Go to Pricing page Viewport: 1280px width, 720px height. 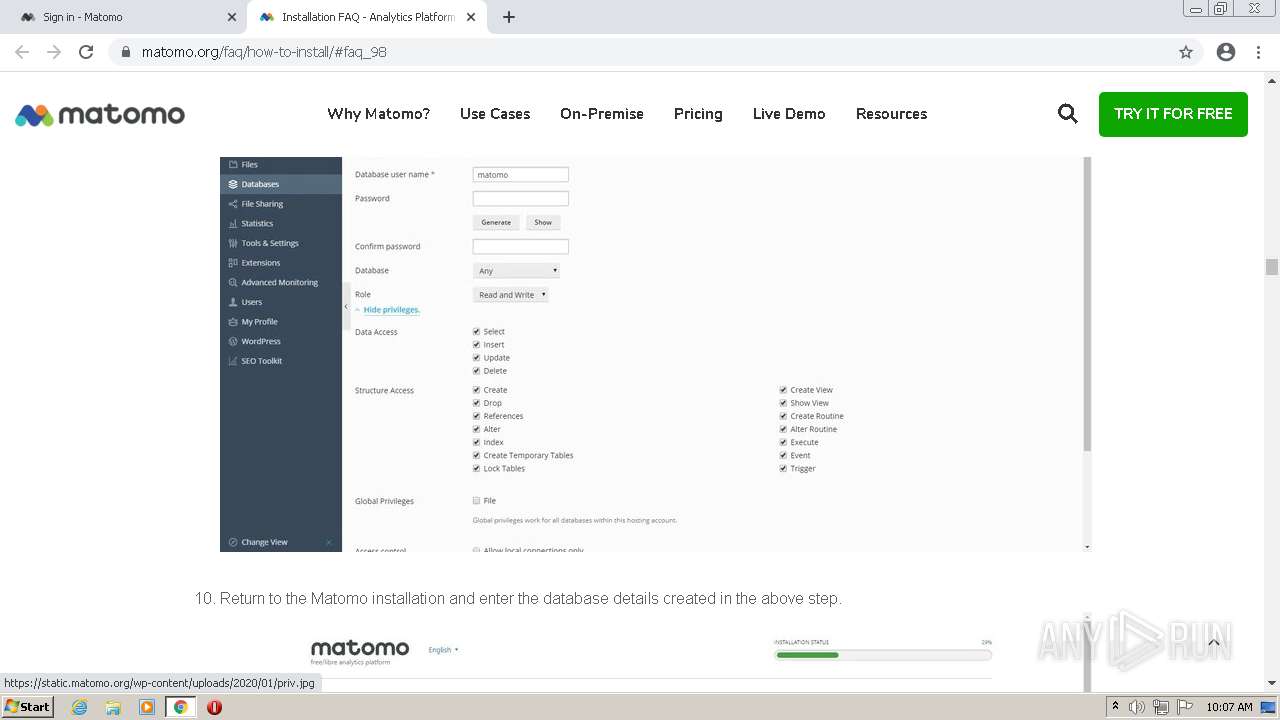698,114
